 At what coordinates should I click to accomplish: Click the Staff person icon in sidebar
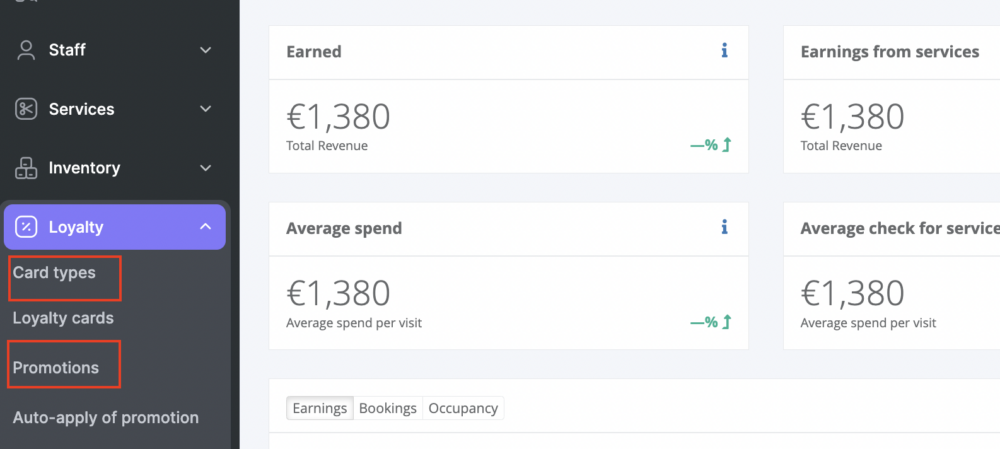[x=26, y=50]
